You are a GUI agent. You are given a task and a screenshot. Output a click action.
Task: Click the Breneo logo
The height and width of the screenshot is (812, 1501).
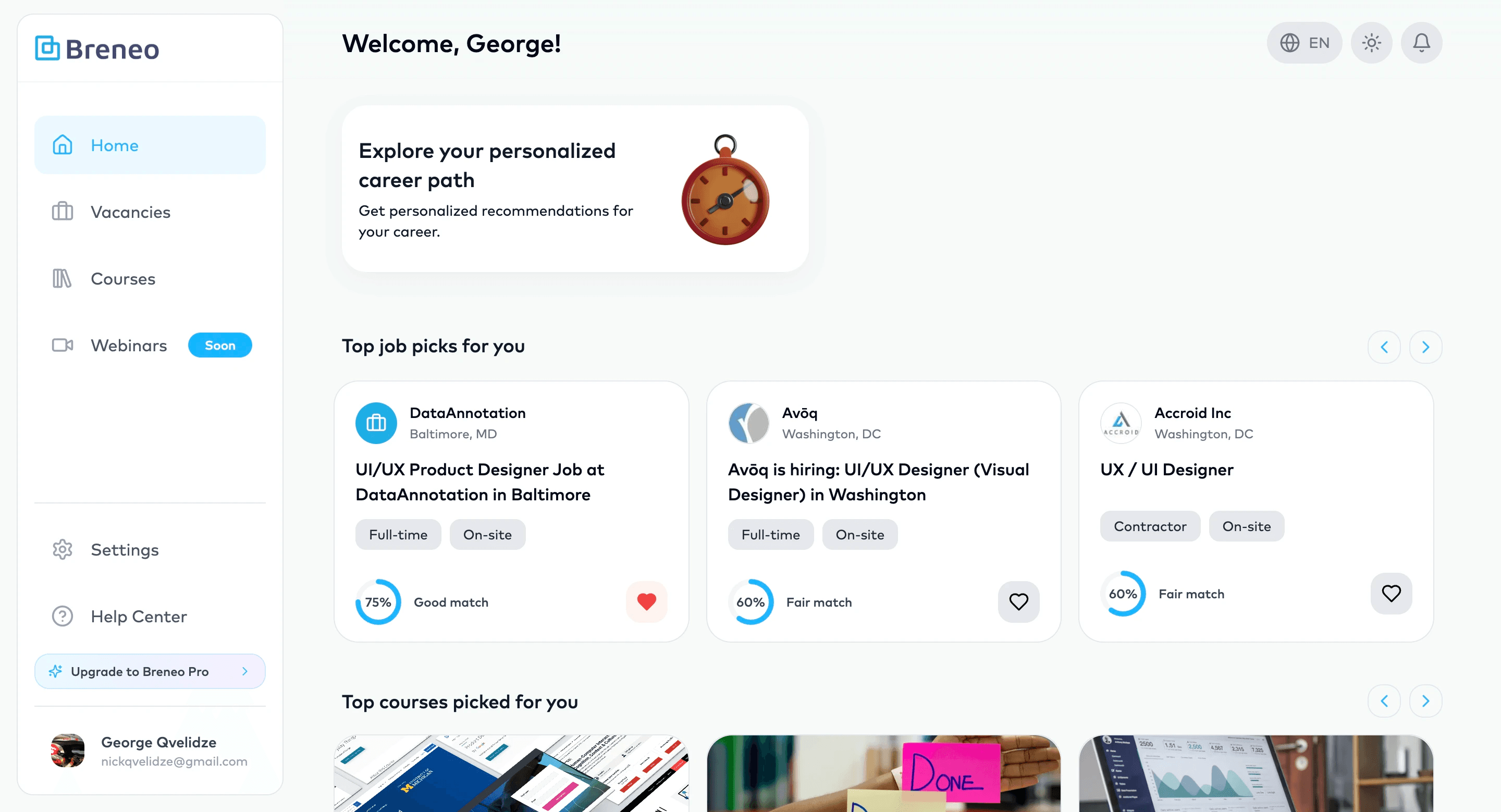[x=97, y=48]
